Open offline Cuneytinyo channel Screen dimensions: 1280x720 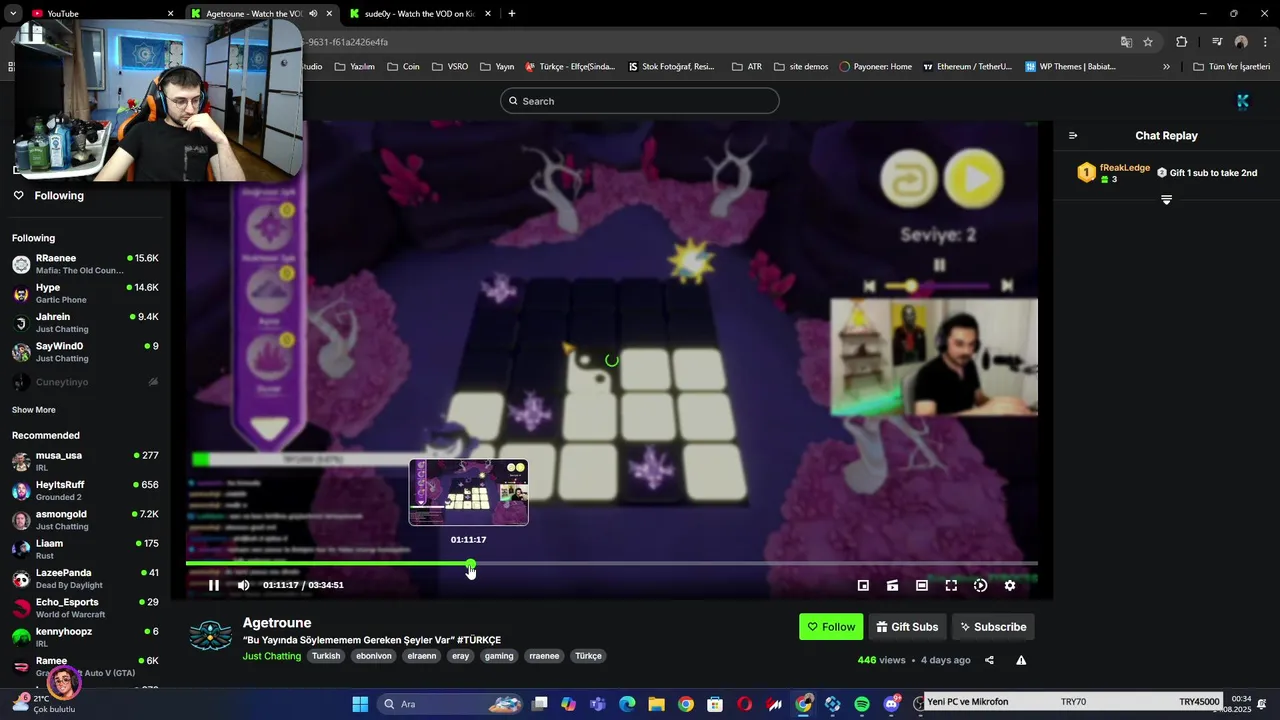click(85, 382)
